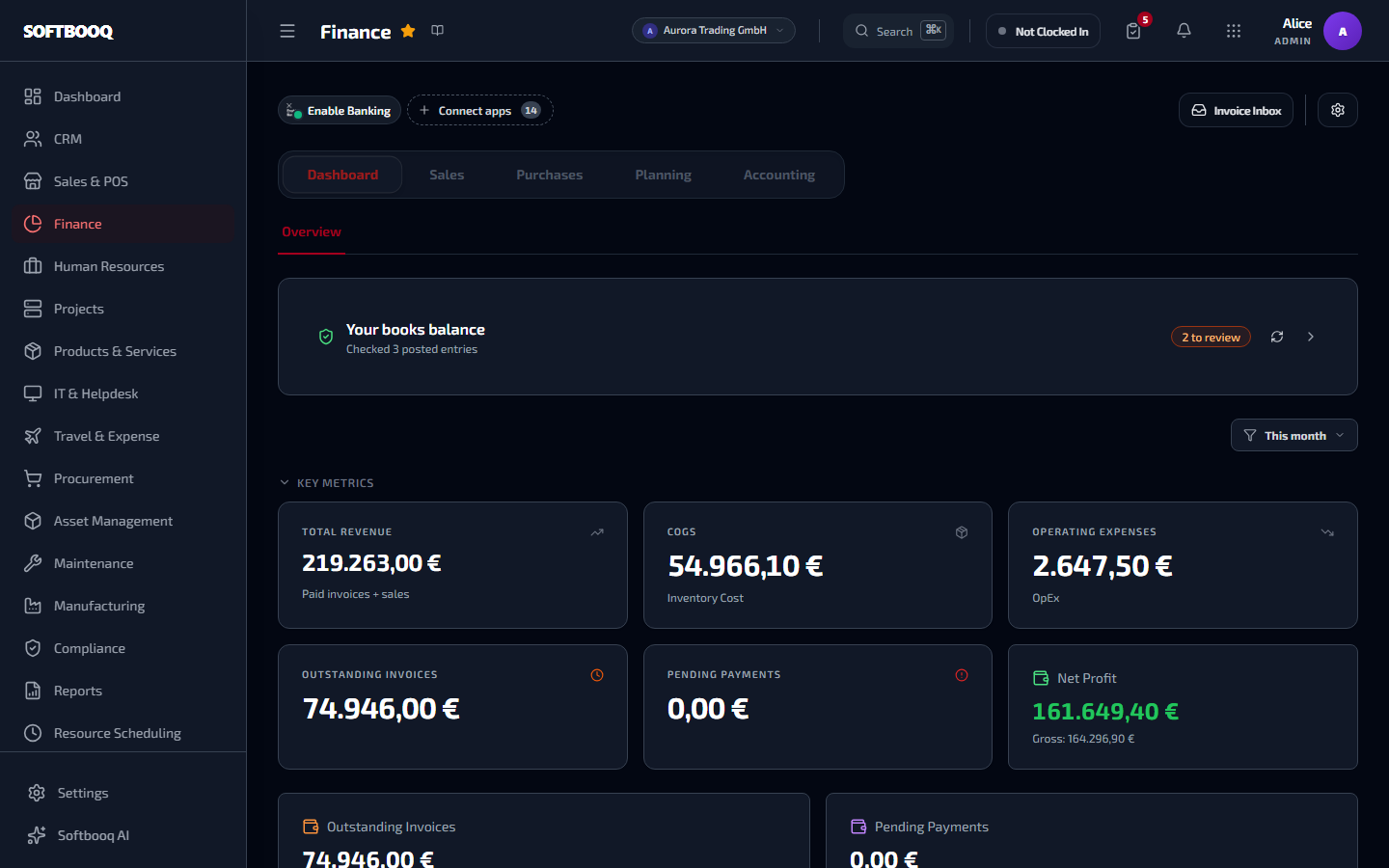Open the tasks clipboard icon with badge
The height and width of the screenshot is (868, 1389).
(1133, 31)
